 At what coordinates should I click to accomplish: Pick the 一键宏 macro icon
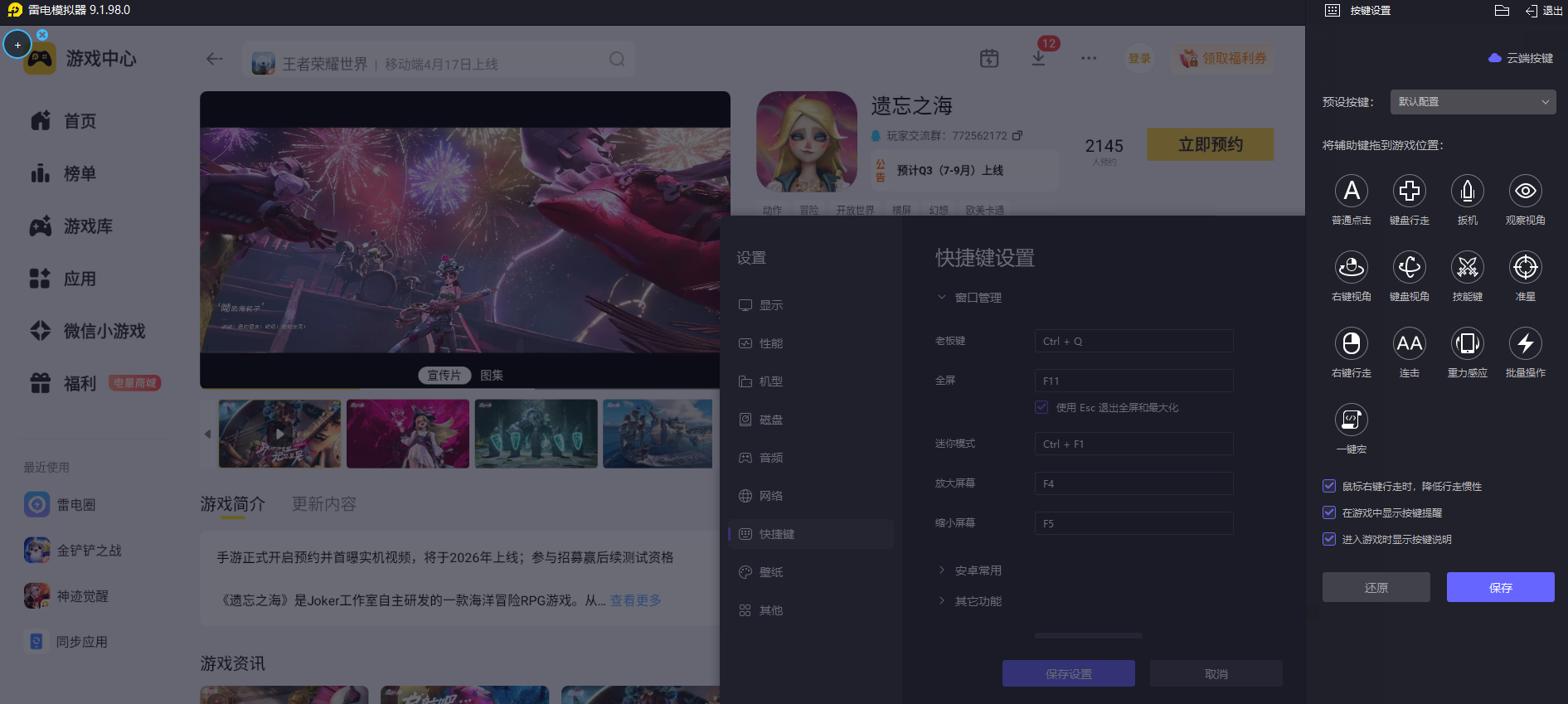[1351, 420]
